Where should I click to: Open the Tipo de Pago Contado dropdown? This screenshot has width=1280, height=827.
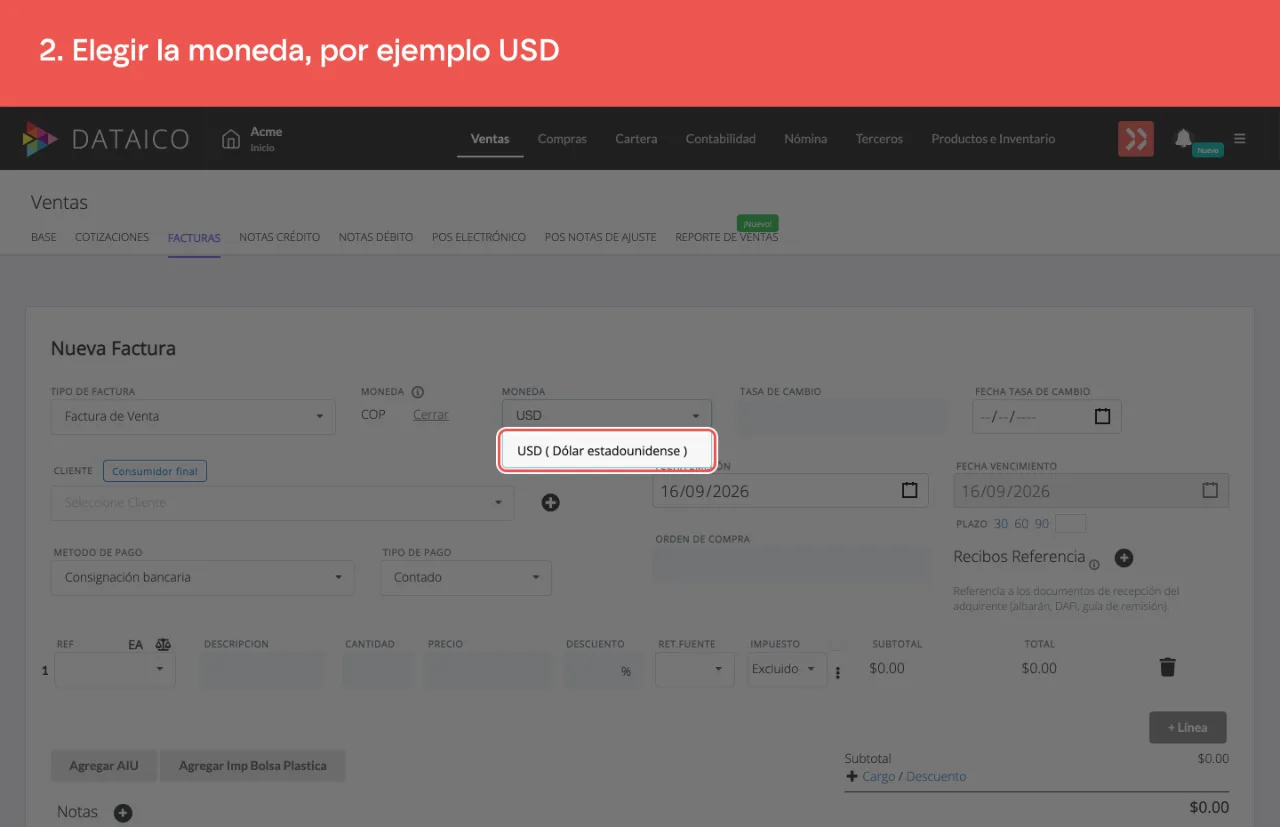click(466, 577)
